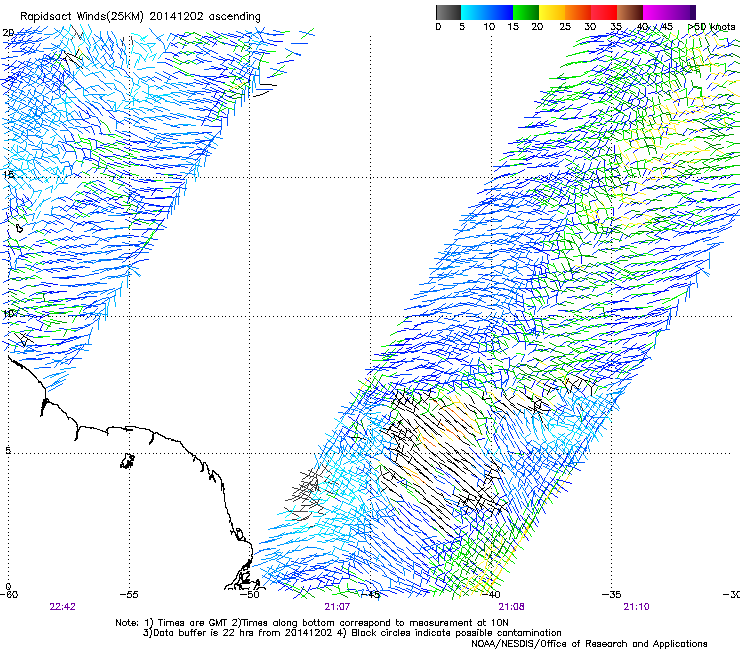Click the '15' latitude axis label

coord(8,174)
